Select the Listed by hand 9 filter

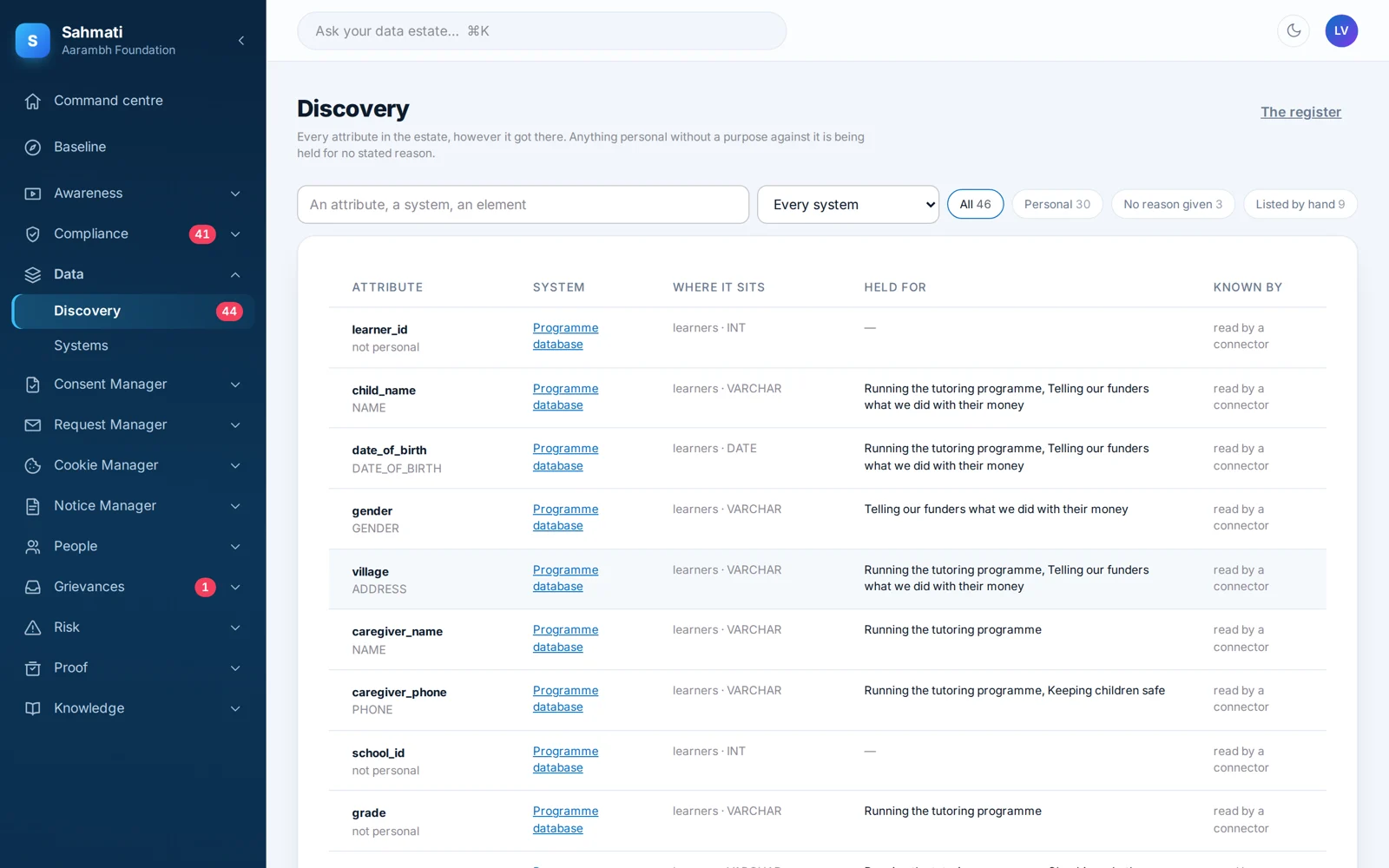click(1300, 204)
